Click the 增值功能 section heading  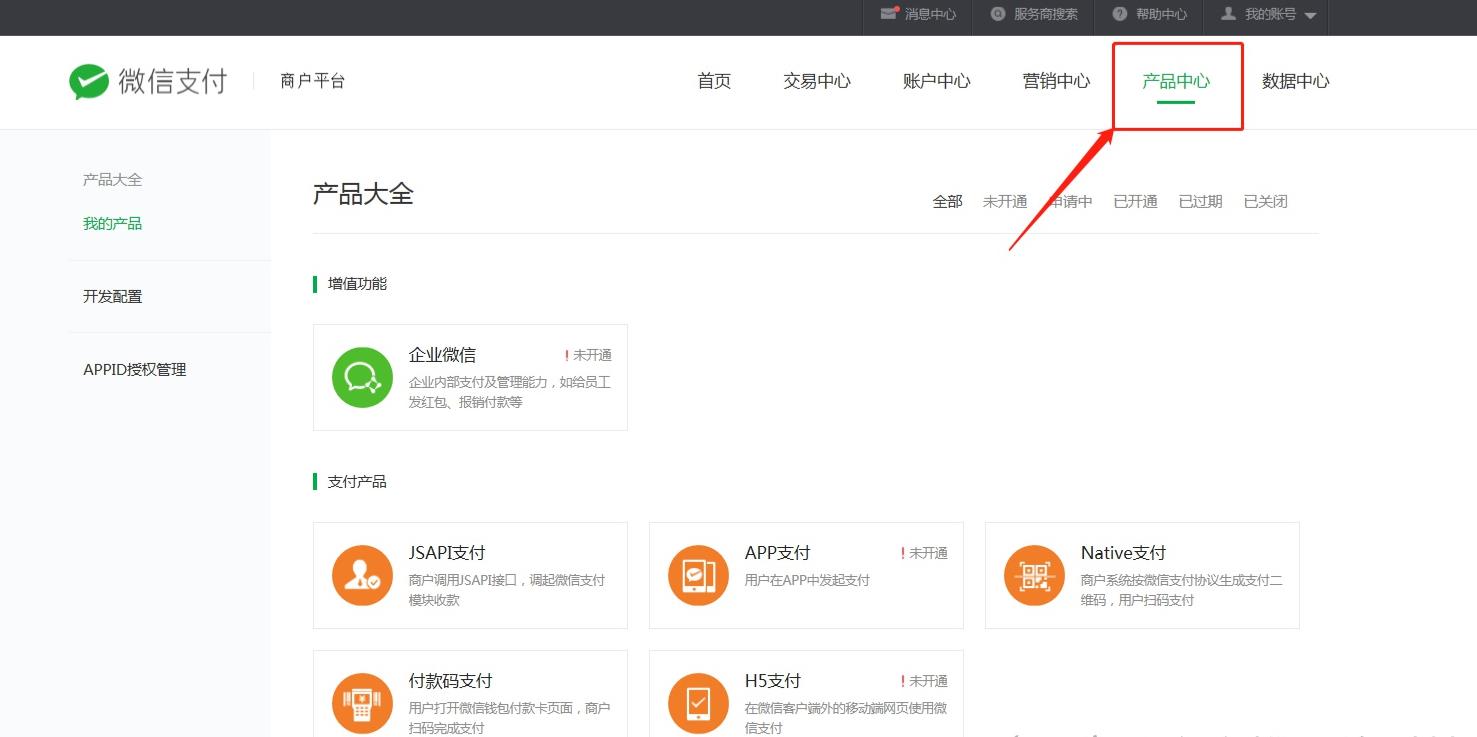357,284
